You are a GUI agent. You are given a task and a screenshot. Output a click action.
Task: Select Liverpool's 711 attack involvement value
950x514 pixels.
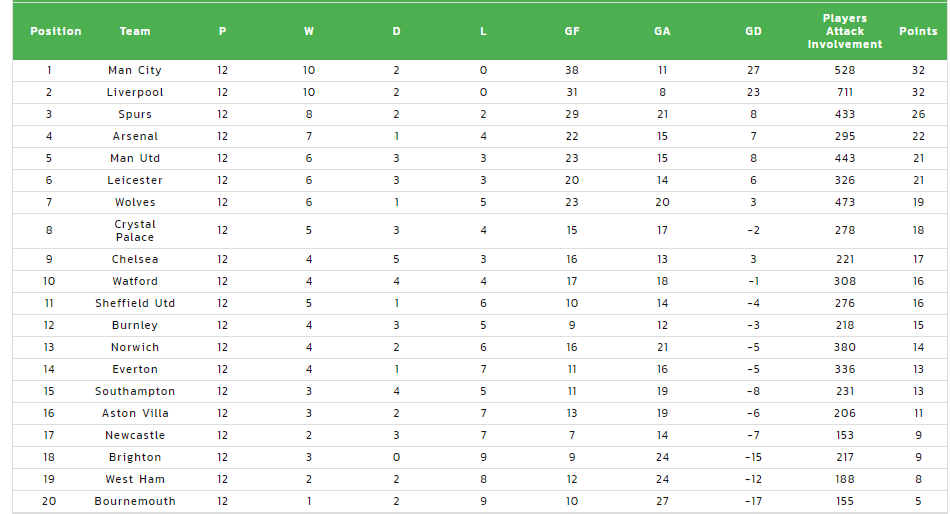click(x=845, y=92)
